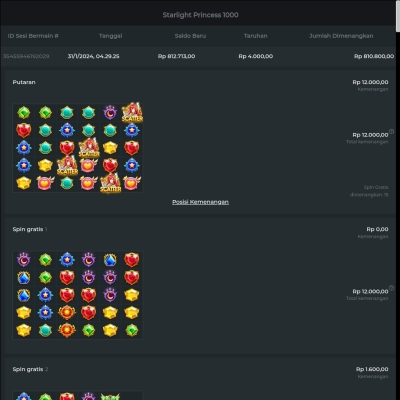Click the dimmed session ID number in the data row

tap(26, 56)
